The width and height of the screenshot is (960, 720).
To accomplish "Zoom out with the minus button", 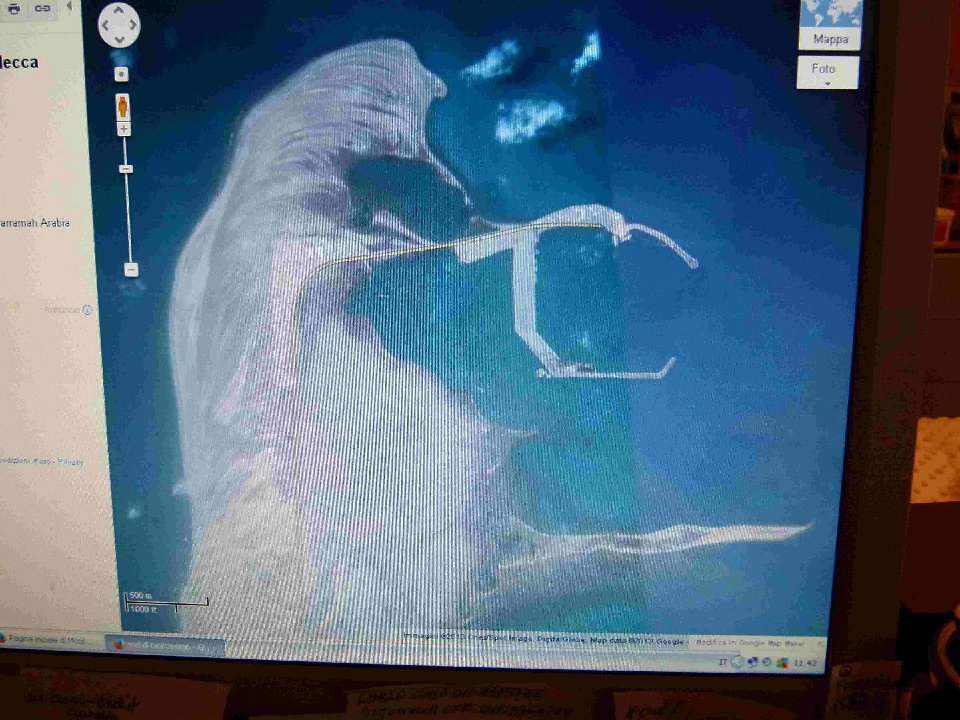I will click(x=131, y=269).
